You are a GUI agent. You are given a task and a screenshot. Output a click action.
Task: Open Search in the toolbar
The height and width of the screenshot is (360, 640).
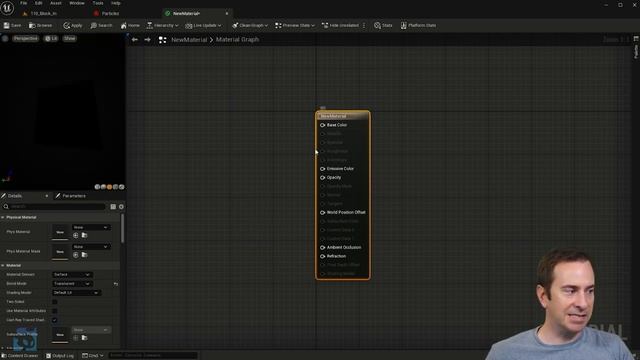[101, 25]
